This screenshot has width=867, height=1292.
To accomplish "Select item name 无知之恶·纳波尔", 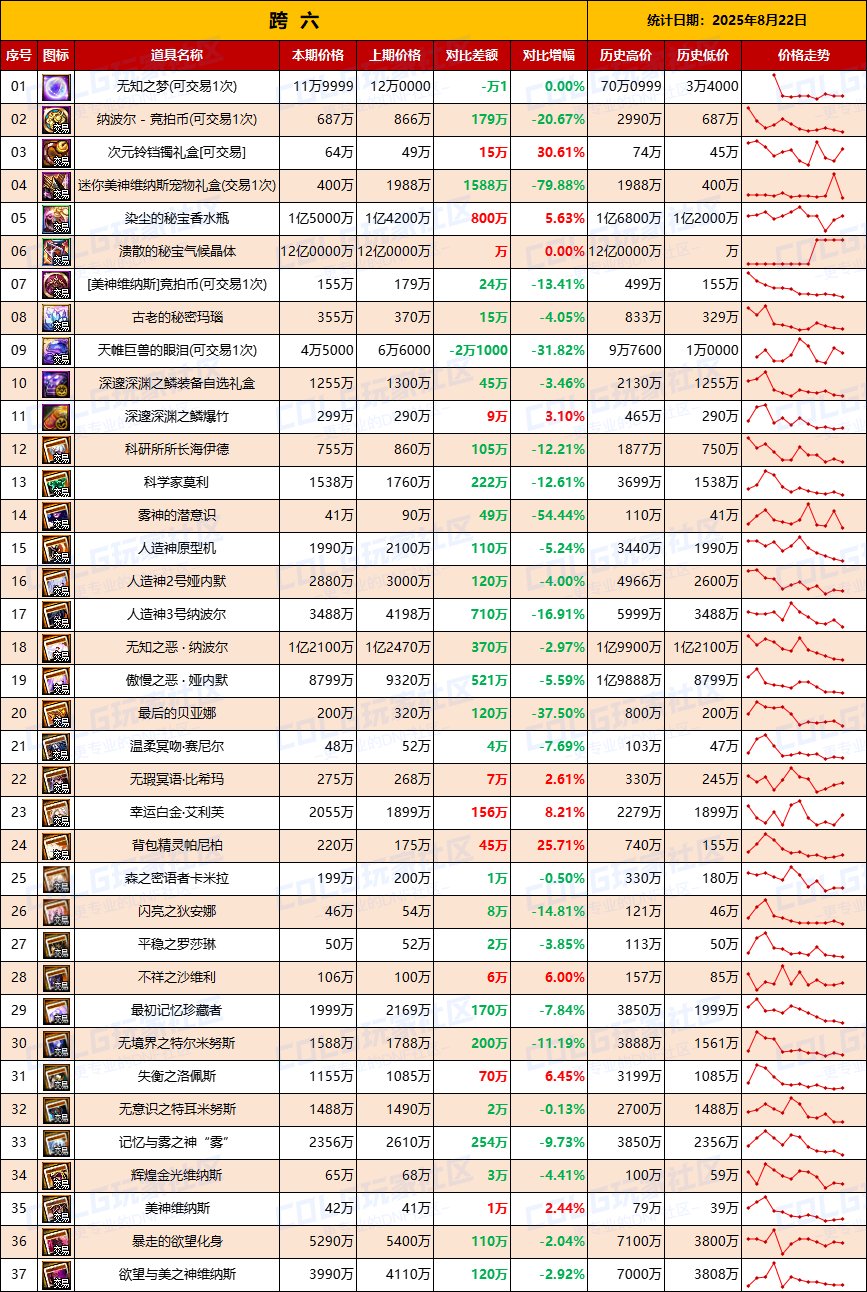I will (x=178, y=648).
